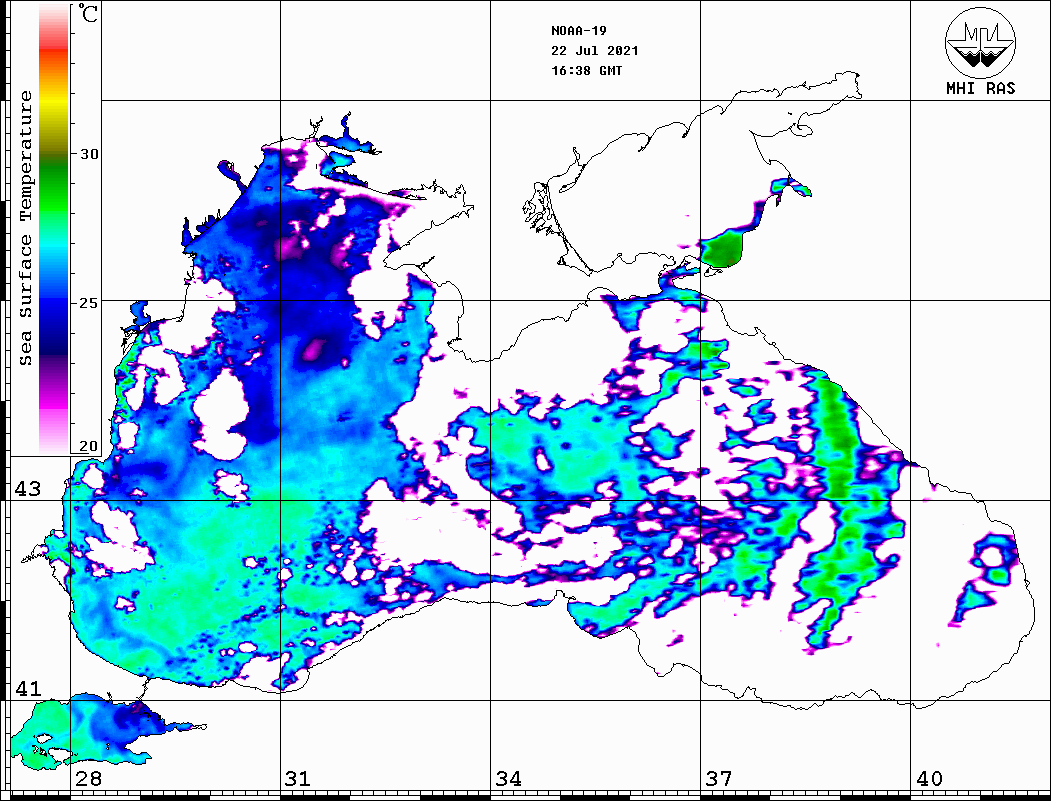Image resolution: width=1051 pixels, height=801 pixels.
Task: Click longitude label 40
Action: click(929, 779)
